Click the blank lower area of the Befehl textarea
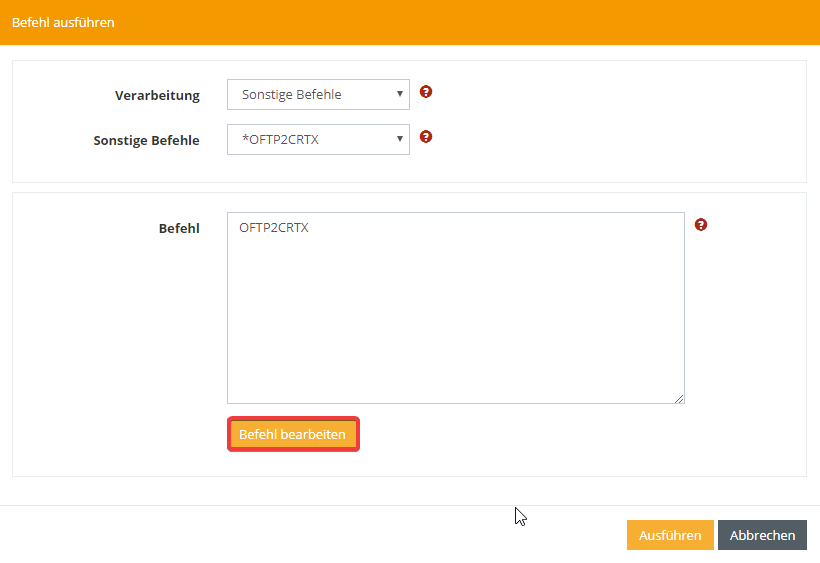Screen dimensions: 820x563 pos(455,360)
